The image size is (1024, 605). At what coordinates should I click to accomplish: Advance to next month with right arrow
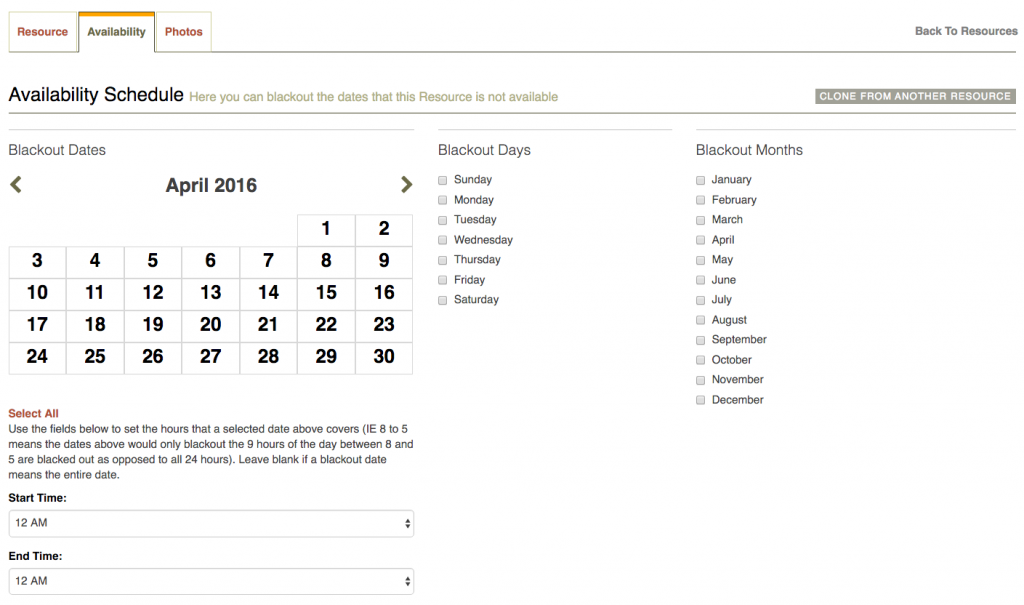[406, 185]
